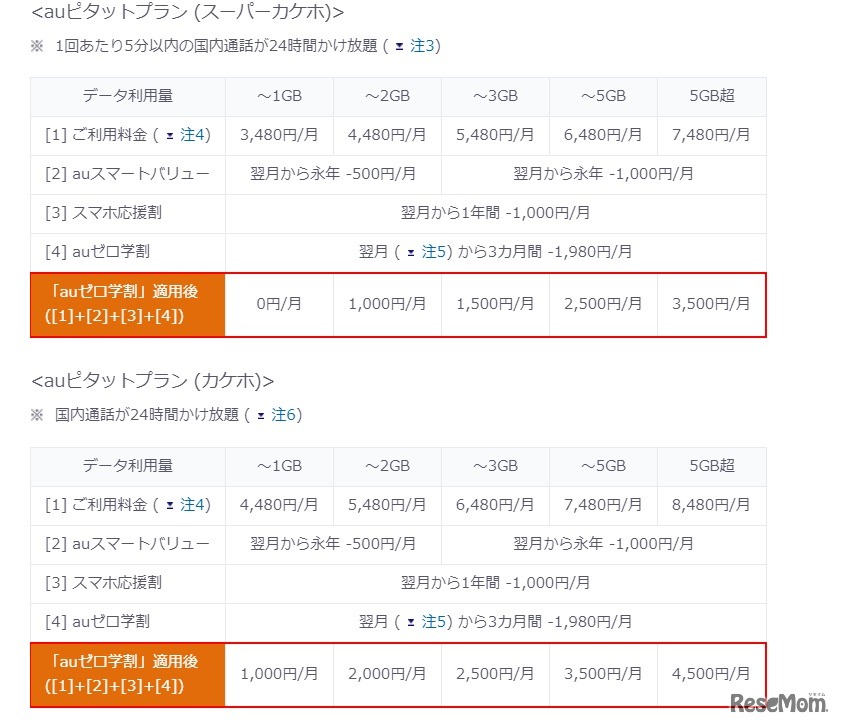Select the ～1GB column header
Viewport: 841px width, 726px height.
coord(278,96)
